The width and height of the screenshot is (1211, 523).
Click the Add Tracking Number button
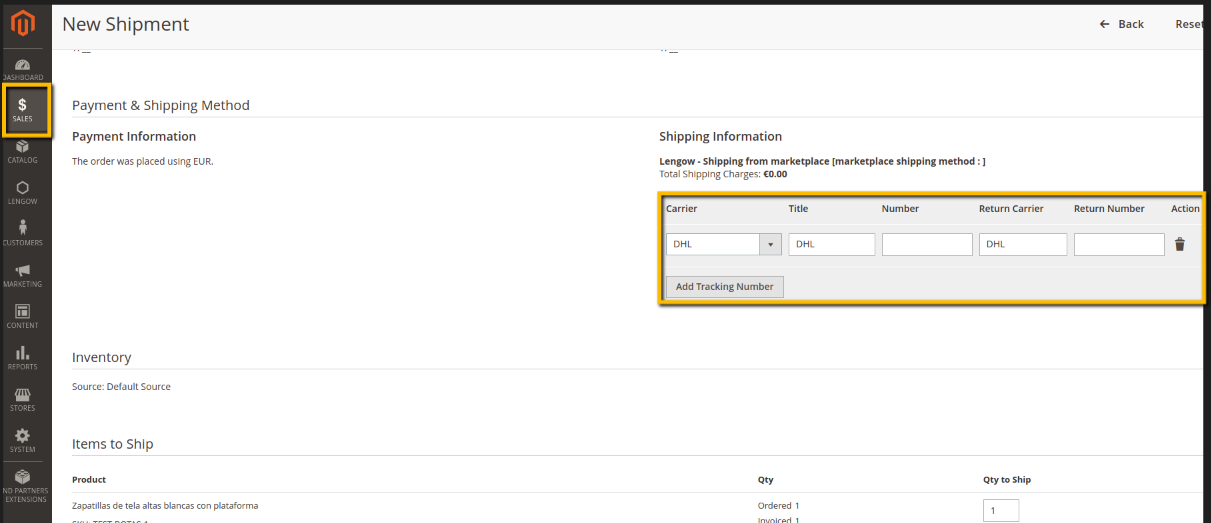pos(724,286)
